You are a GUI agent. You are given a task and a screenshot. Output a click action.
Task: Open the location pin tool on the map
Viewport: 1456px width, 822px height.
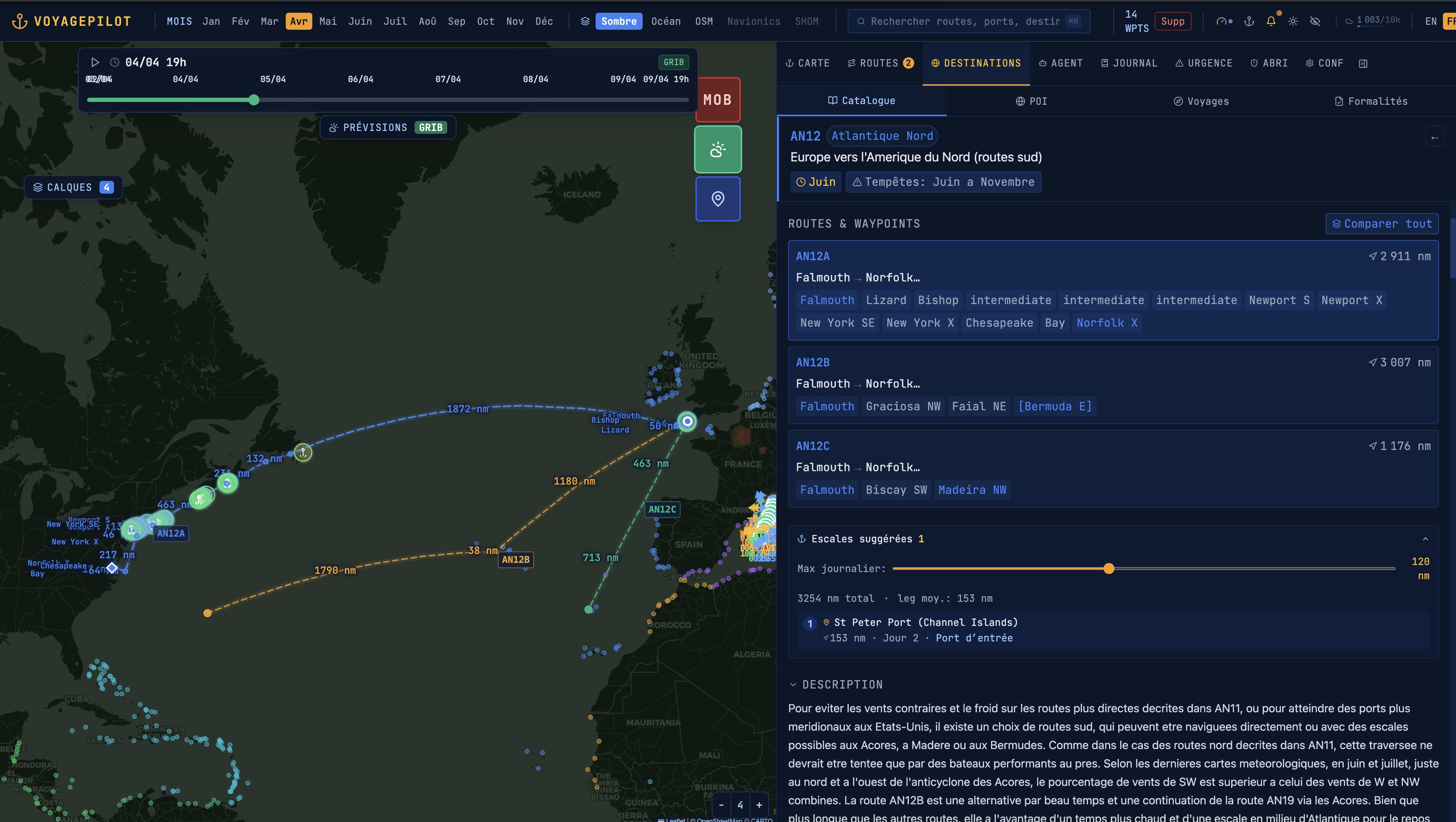click(717, 199)
